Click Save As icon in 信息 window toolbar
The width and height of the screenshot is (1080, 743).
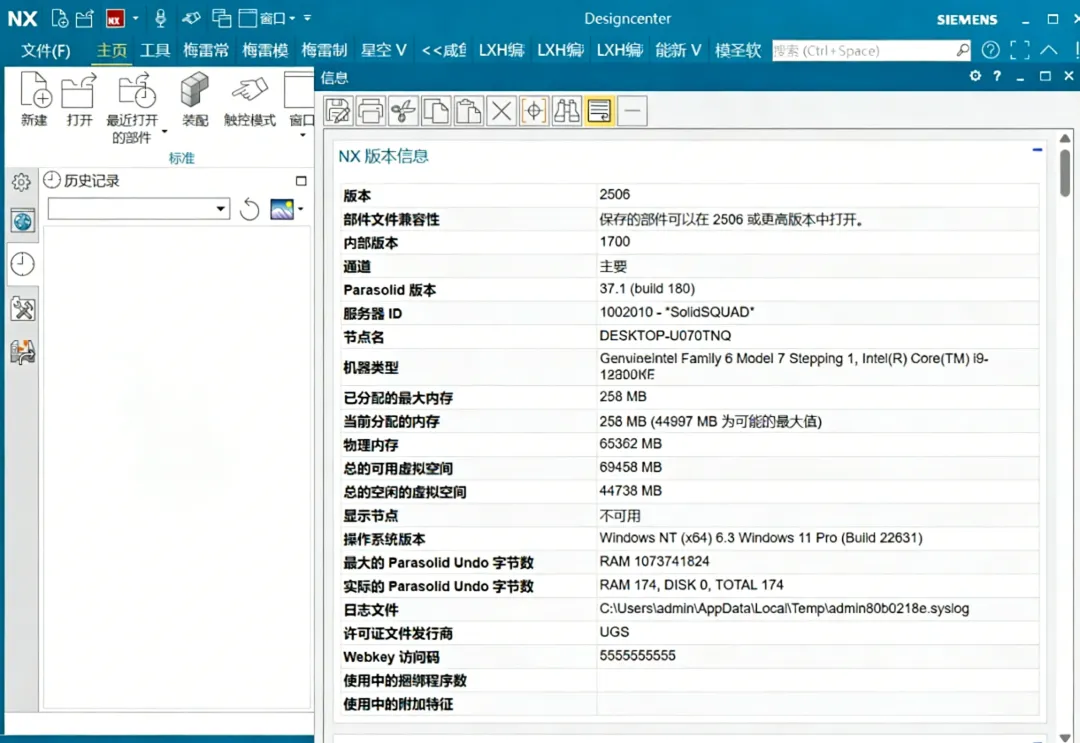tap(338, 111)
